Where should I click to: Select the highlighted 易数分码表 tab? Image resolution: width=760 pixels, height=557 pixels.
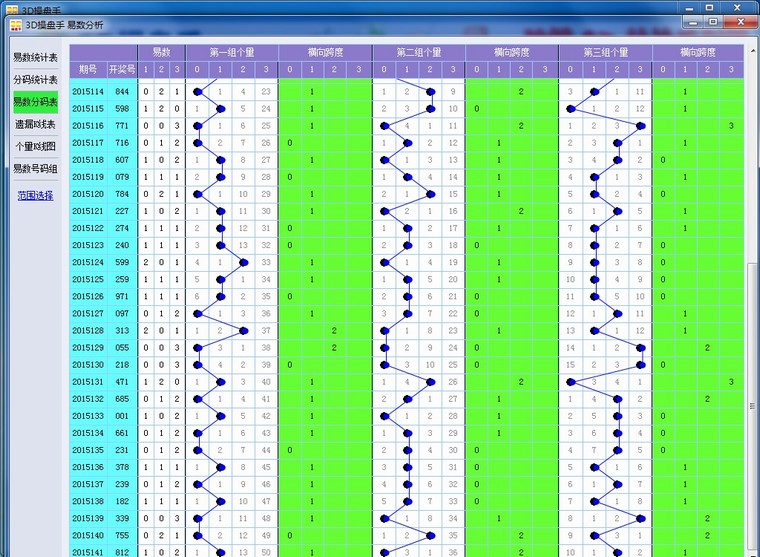click(35, 102)
